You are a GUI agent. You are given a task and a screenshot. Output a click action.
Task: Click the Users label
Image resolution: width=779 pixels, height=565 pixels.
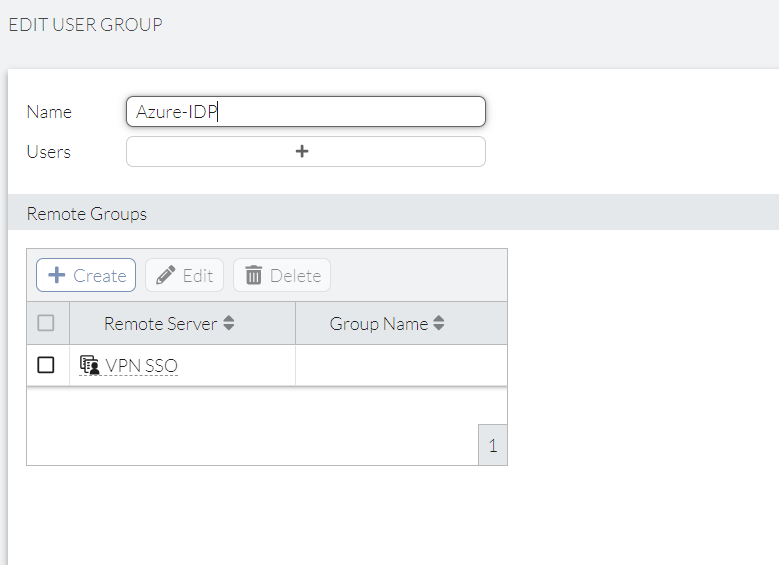click(48, 152)
